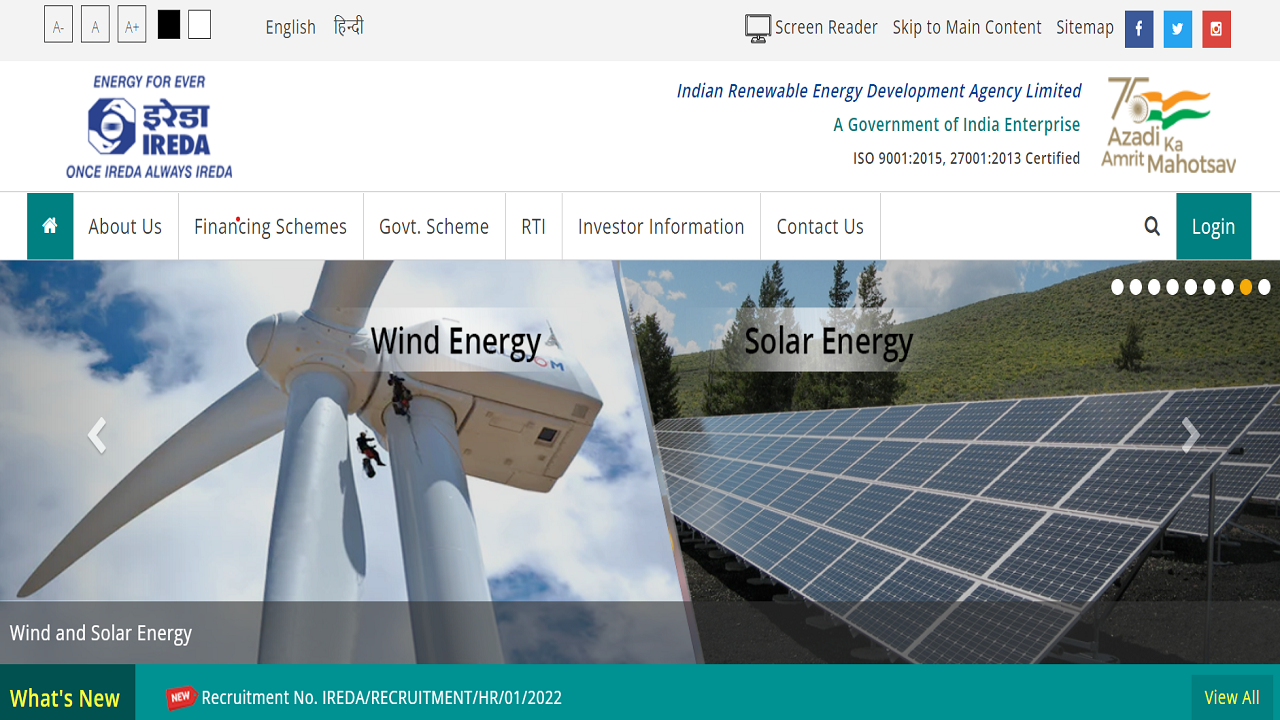Viewport: 1280px width, 720px height.
Task: Open IREDA Facebook page icon
Action: tap(1139, 29)
